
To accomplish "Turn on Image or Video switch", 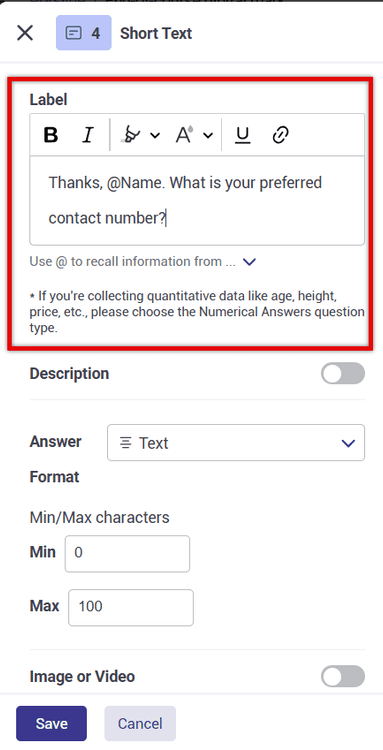I will pos(343,677).
